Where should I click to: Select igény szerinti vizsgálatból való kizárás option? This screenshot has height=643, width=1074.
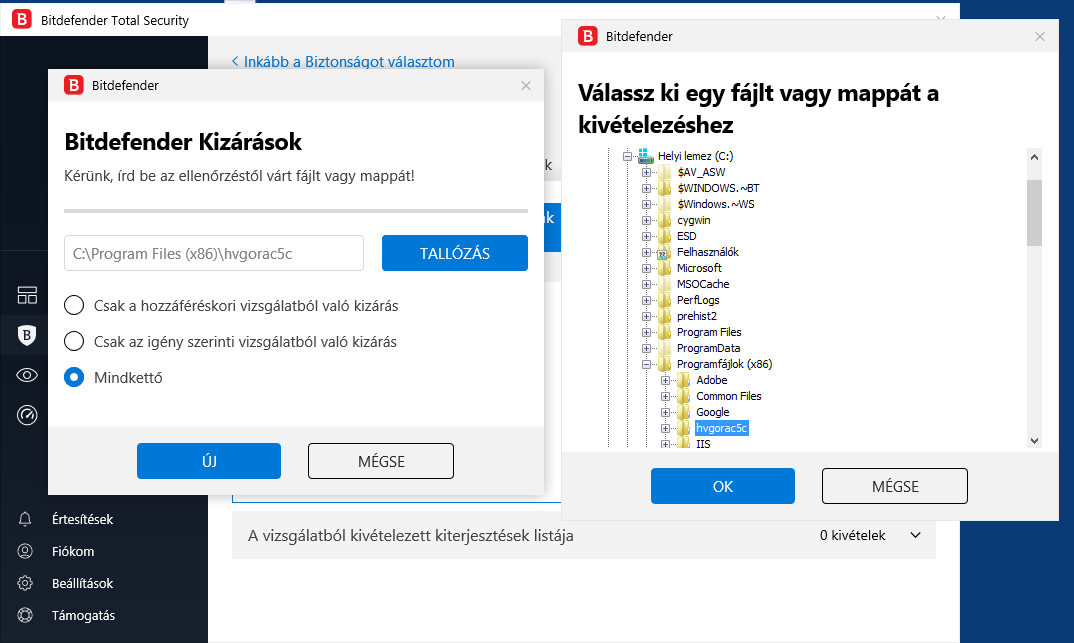pyautogui.click(x=74, y=341)
